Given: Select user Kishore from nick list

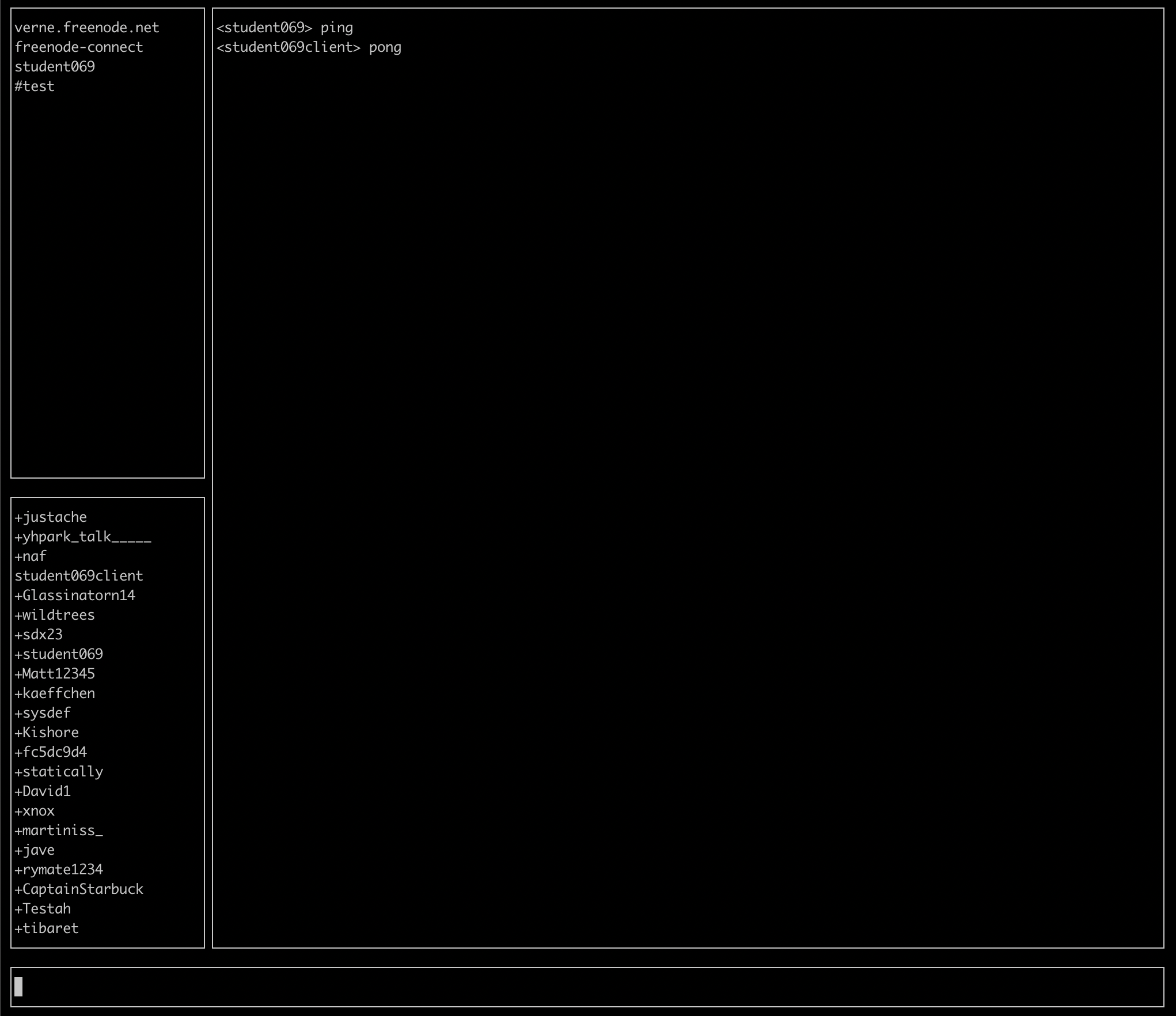Looking at the screenshot, I should tap(47, 733).
